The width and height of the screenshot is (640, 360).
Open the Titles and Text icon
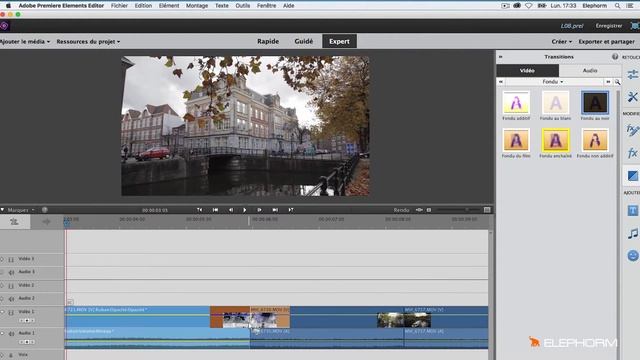tap(632, 211)
